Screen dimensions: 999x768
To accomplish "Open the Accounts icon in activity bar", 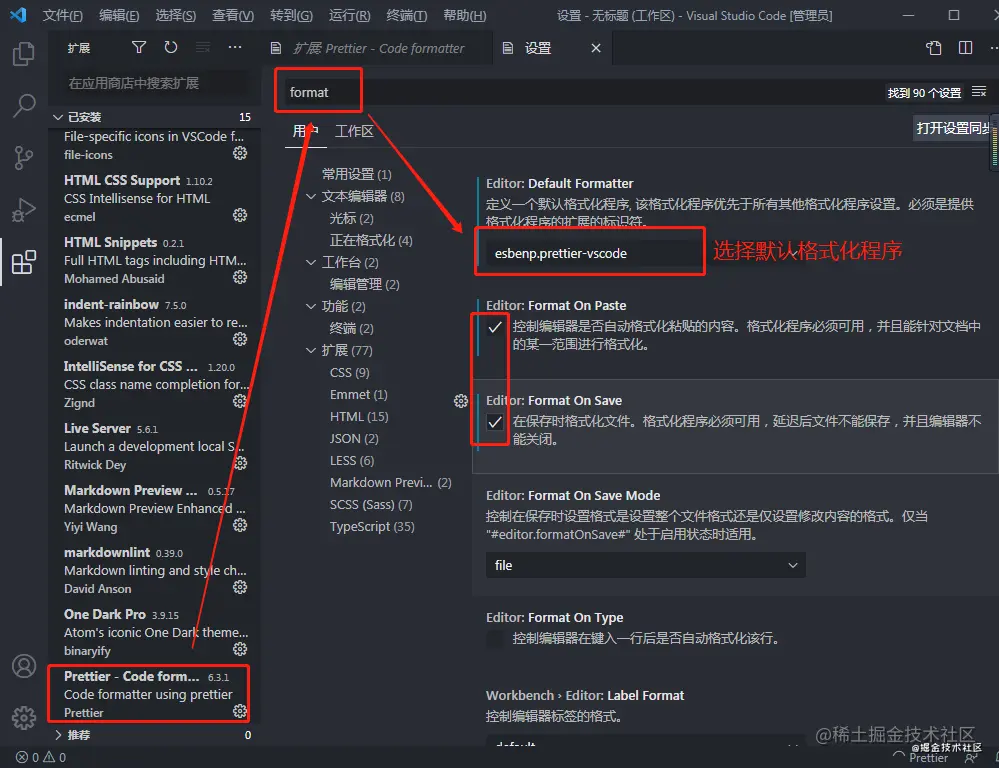I will 24,666.
